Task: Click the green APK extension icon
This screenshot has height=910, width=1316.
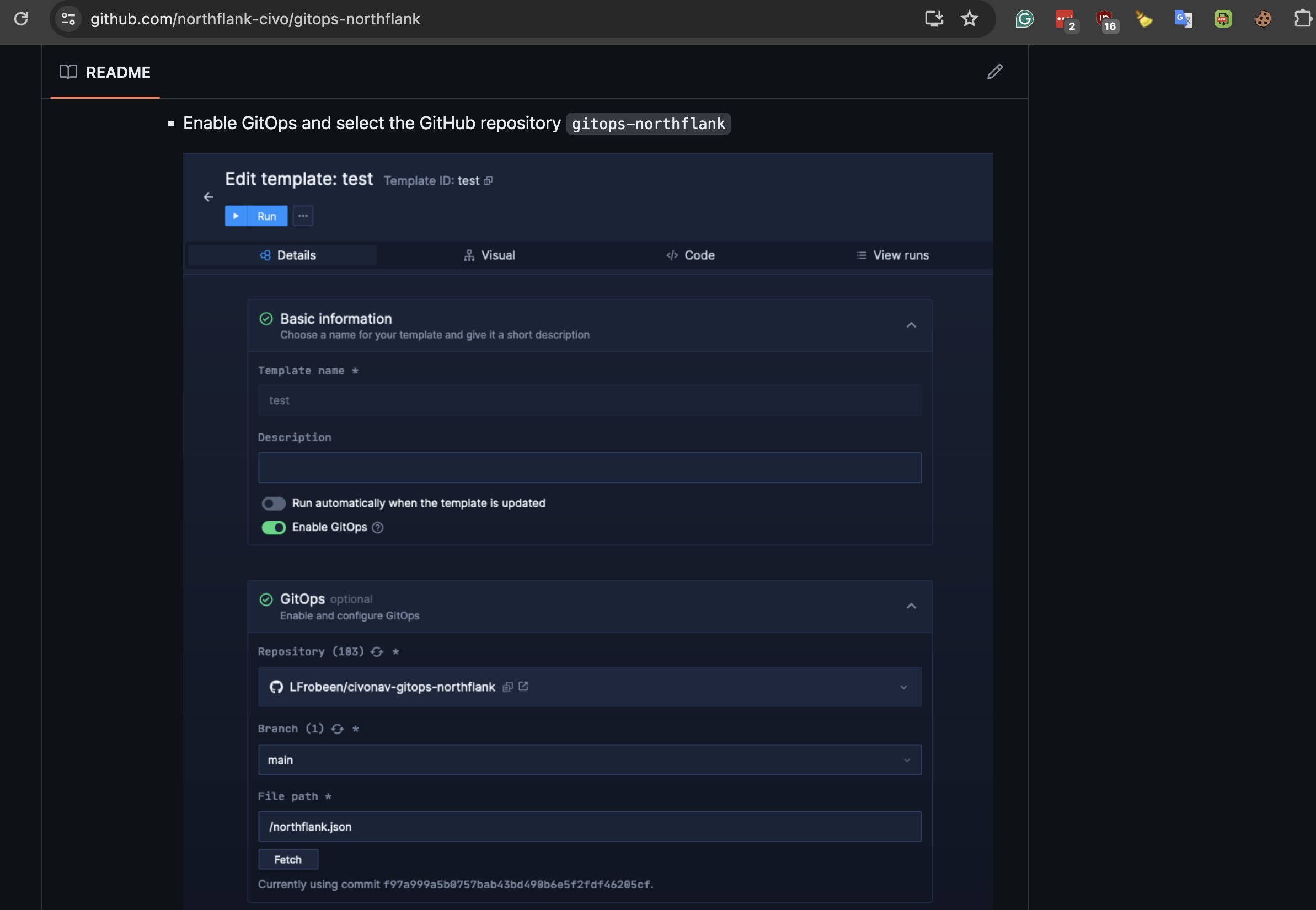Action: coord(1223,19)
